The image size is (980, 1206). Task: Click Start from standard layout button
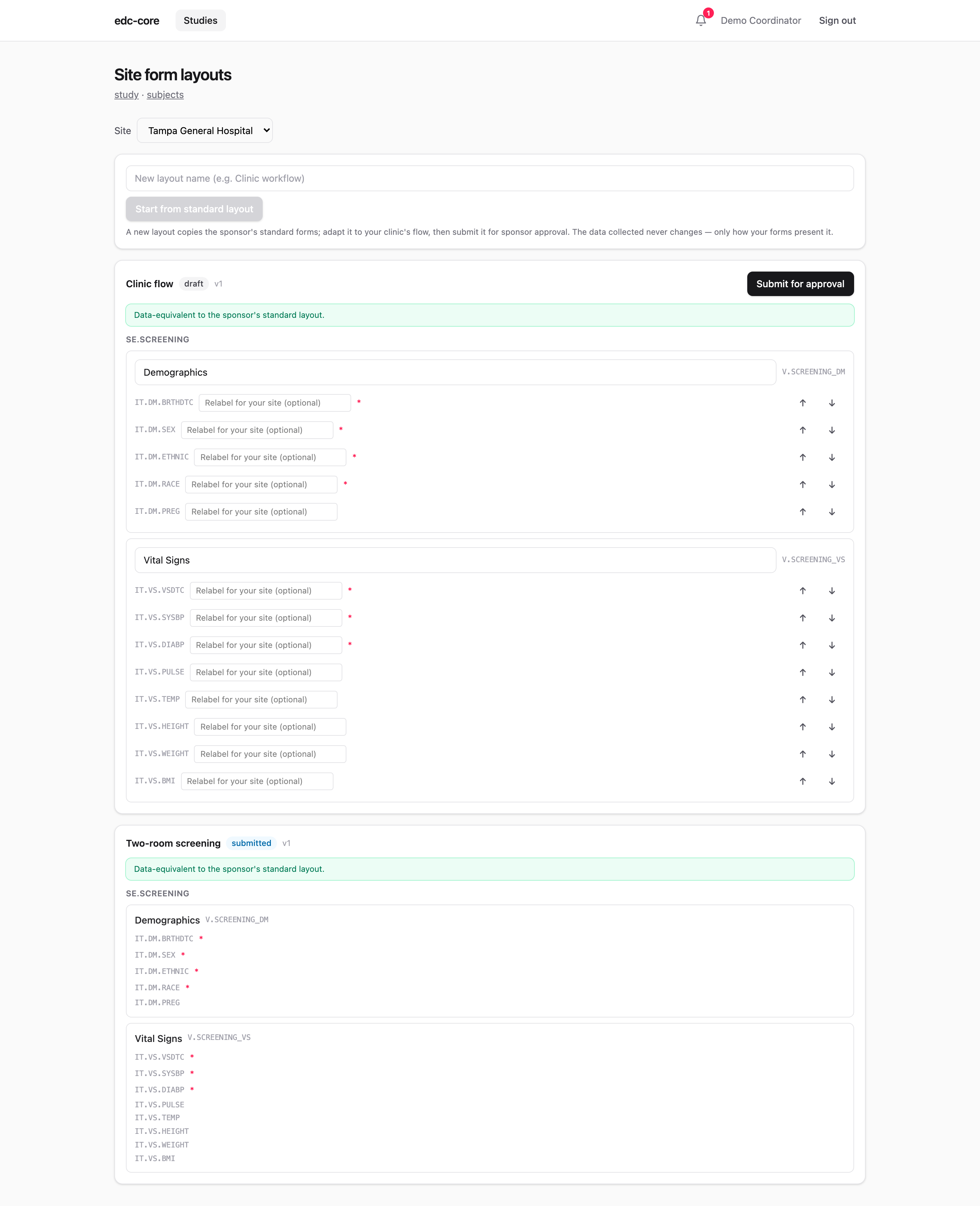[x=194, y=209]
